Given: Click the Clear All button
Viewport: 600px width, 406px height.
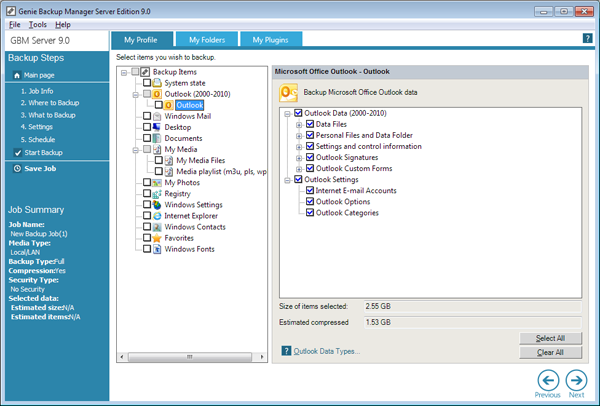Looking at the screenshot, I should pyautogui.click(x=550, y=352).
